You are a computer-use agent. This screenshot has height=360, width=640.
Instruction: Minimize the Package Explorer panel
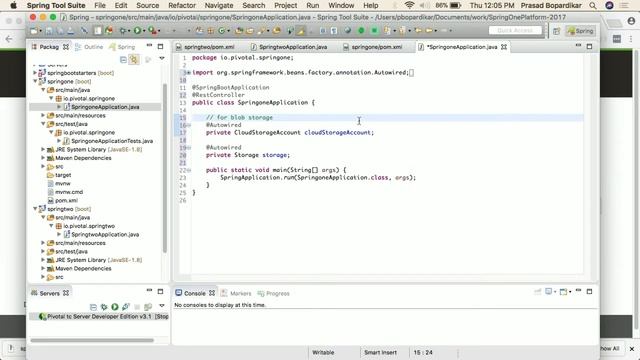(149, 46)
